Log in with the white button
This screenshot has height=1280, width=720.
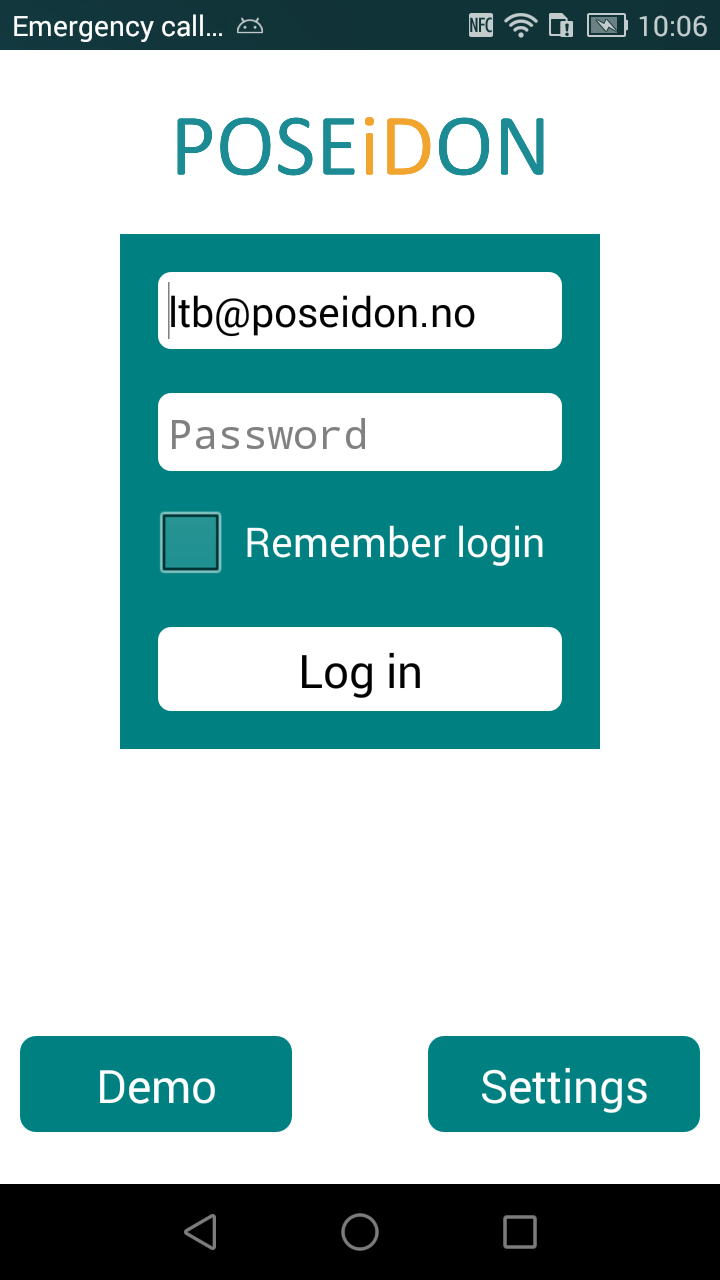coord(360,669)
